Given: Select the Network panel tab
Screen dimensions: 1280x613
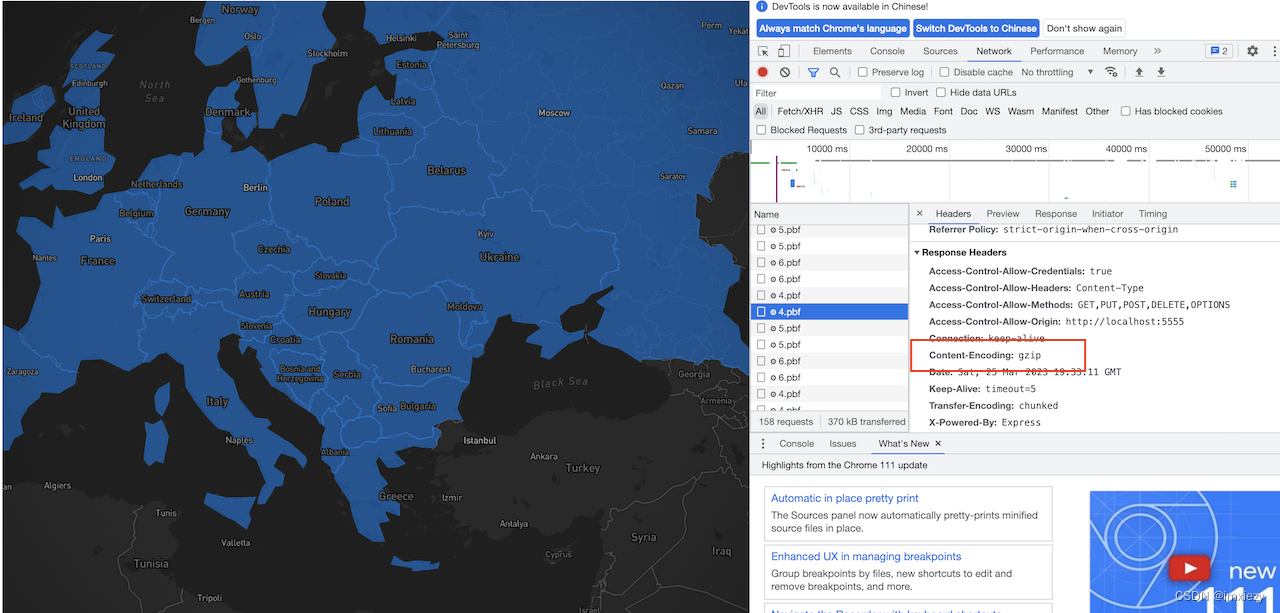Looking at the screenshot, I should (x=994, y=51).
